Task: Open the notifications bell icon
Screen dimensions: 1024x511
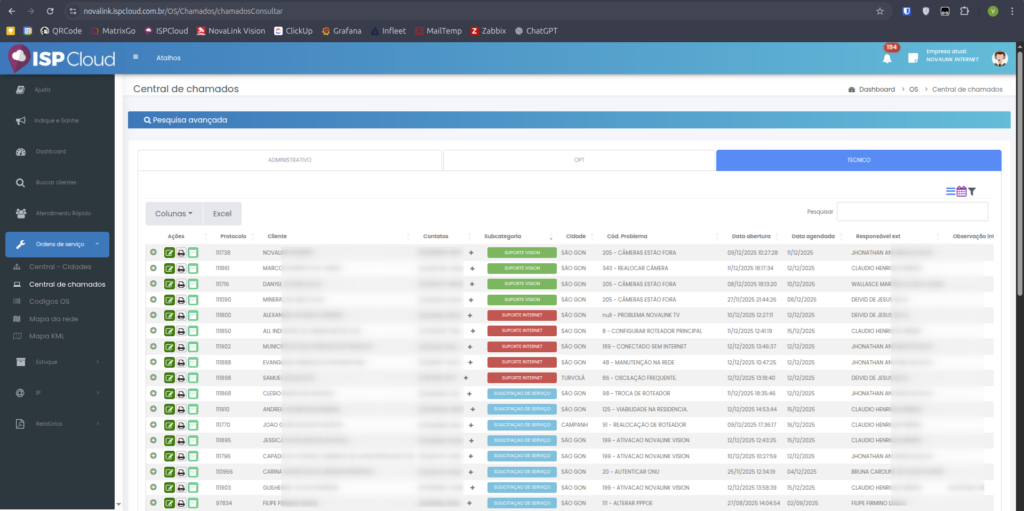Action: tap(886, 58)
